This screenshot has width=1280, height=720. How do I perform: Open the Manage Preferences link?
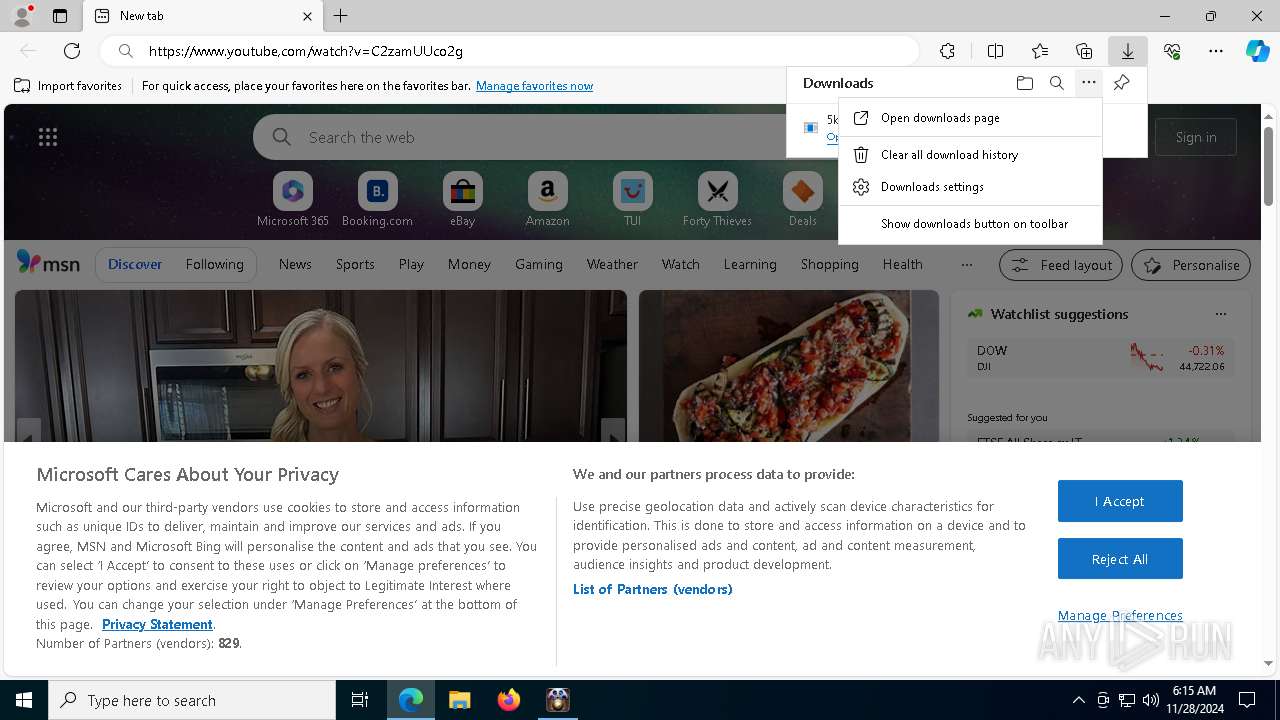(1120, 615)
